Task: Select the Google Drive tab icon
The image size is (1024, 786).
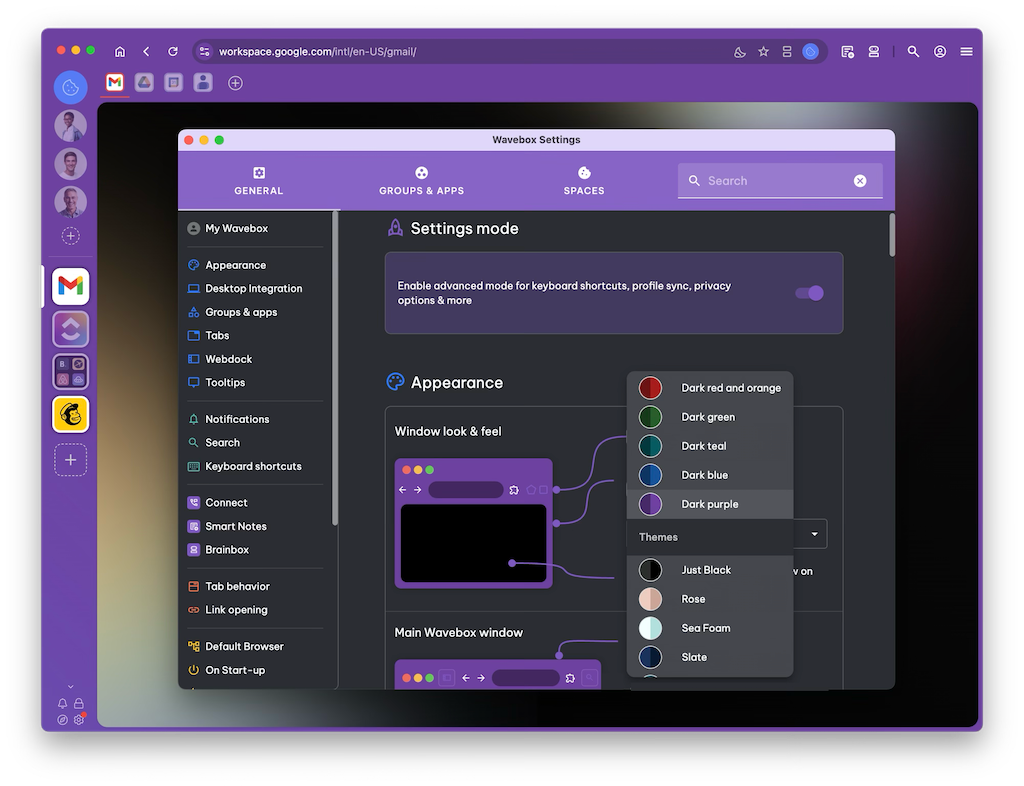Action: 144,82
